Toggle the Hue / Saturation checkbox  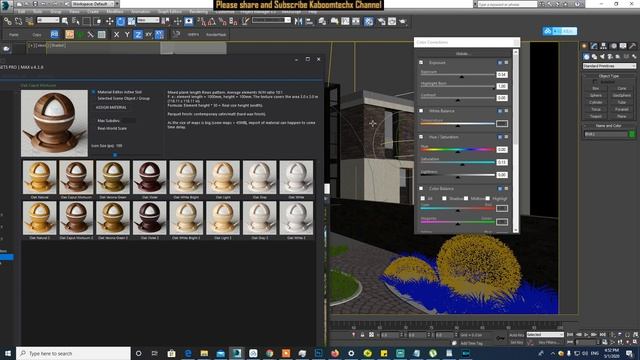(421, 137)
